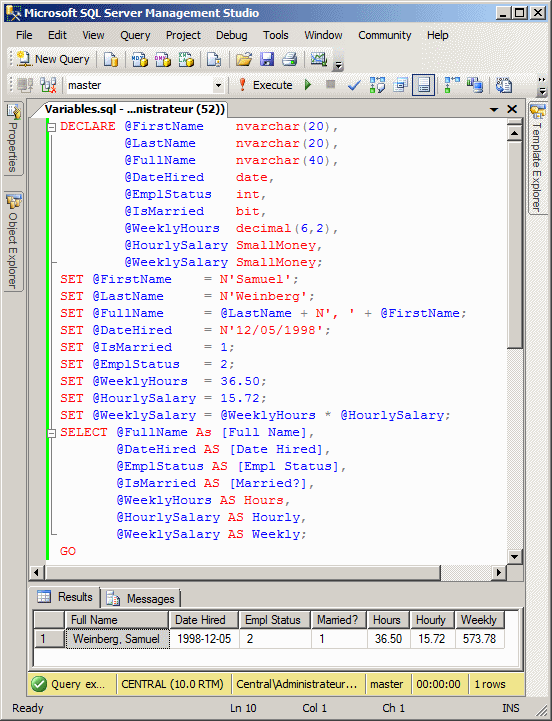Screen dimensions: 552x721
Task: Click editor horizontal scrollbar left arrow
Action: pos(37,573)
